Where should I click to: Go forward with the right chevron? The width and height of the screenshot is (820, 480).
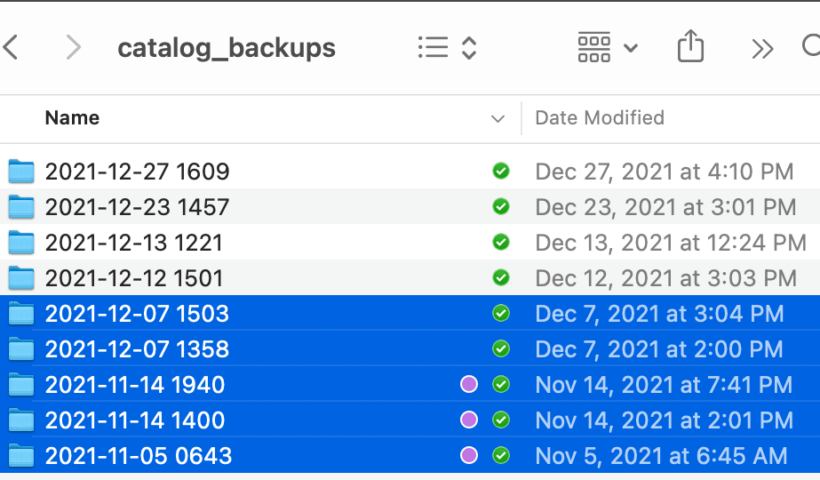(x=73, y=48)
